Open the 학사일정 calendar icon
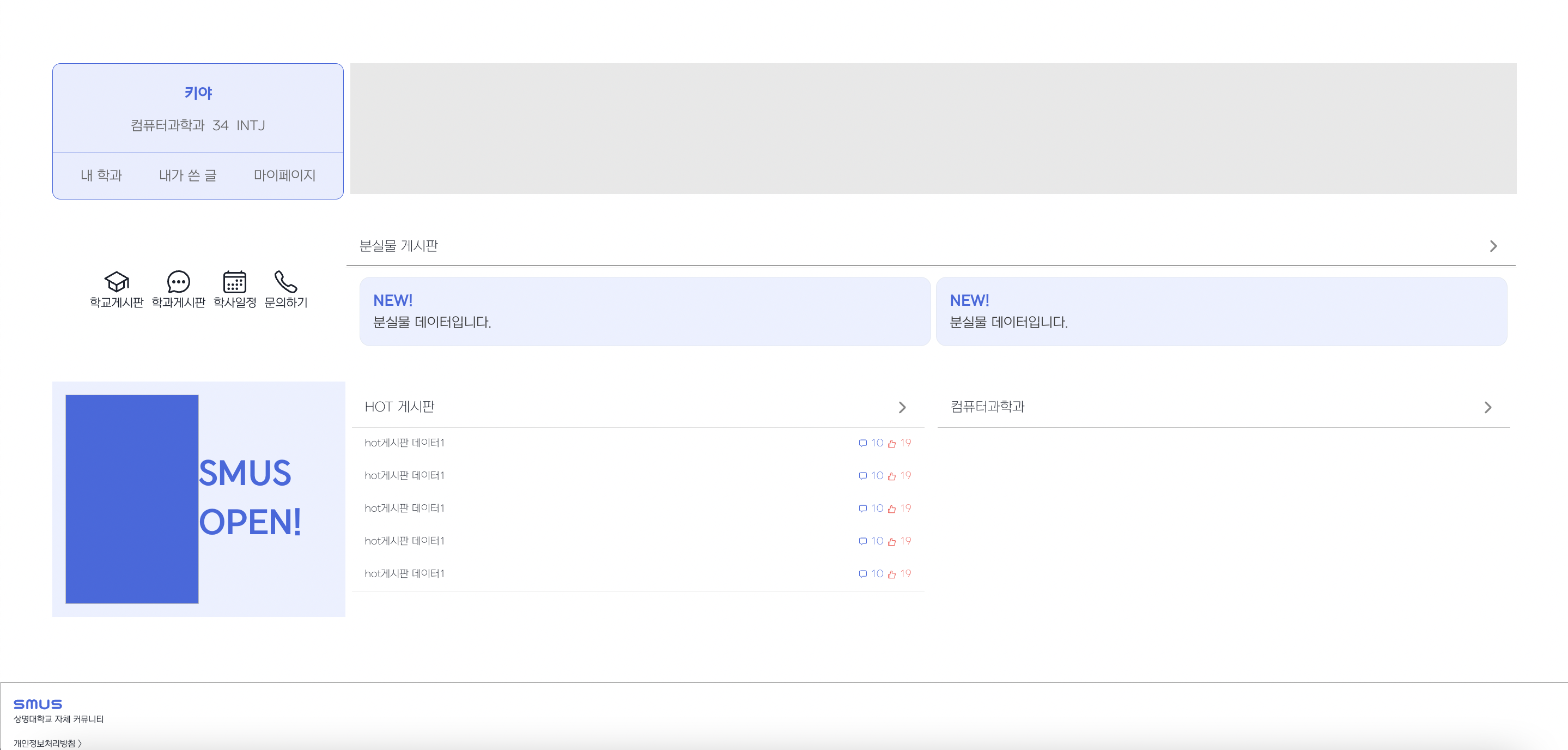Screen dimensions: 1568x750 point(235,282)
